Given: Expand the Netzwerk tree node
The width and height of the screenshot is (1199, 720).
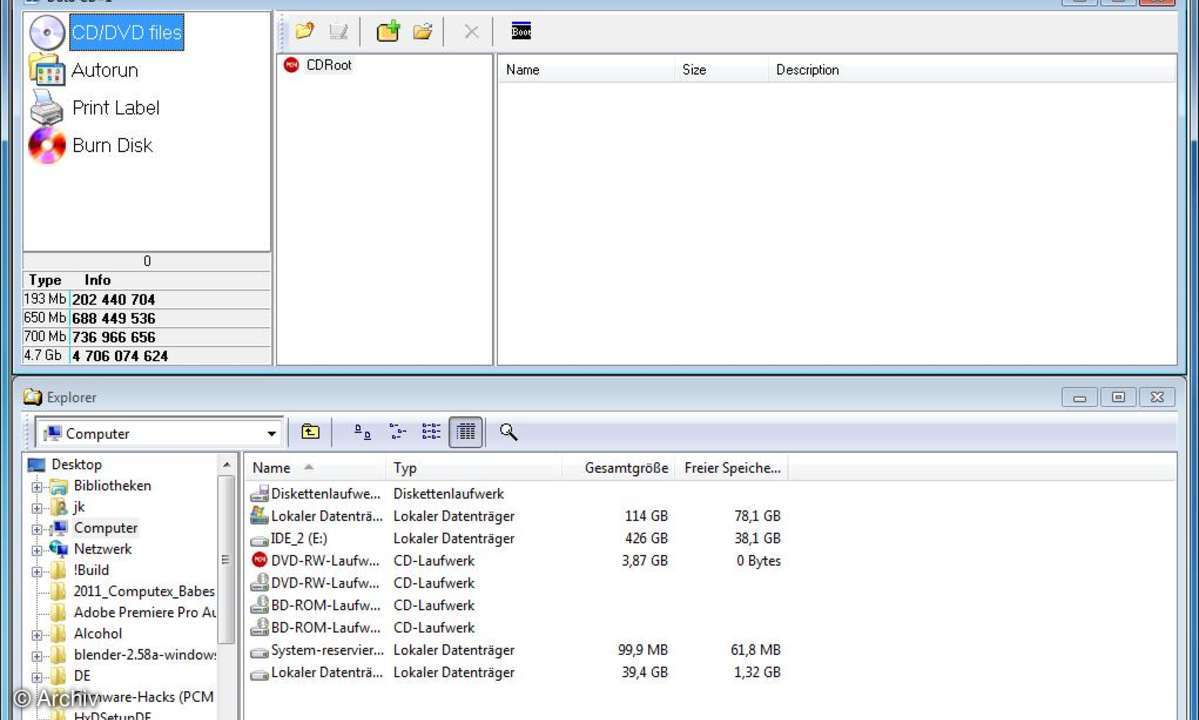Looking at the screenshot, I should pos(37,550).
